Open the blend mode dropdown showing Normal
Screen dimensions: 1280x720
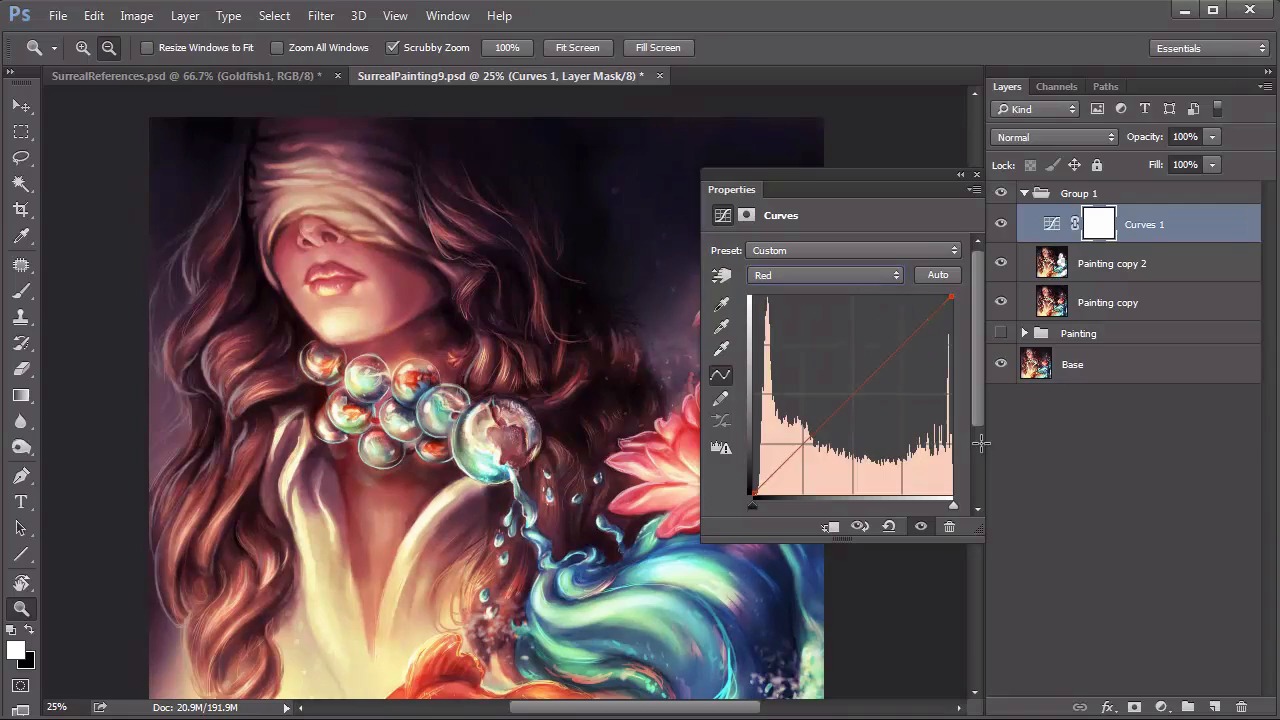(1054, 137)
